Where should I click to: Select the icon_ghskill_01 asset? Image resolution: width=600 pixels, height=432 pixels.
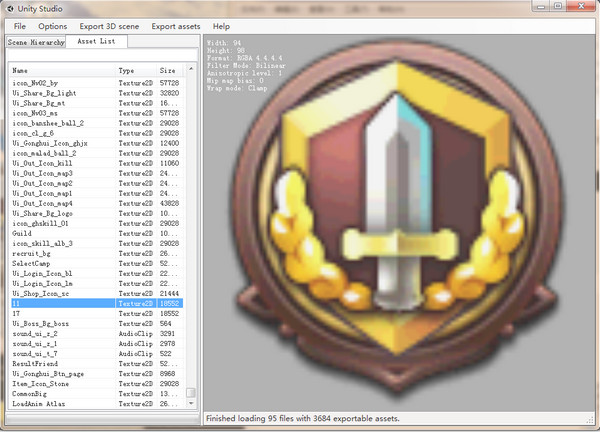[x=97, y=223]
